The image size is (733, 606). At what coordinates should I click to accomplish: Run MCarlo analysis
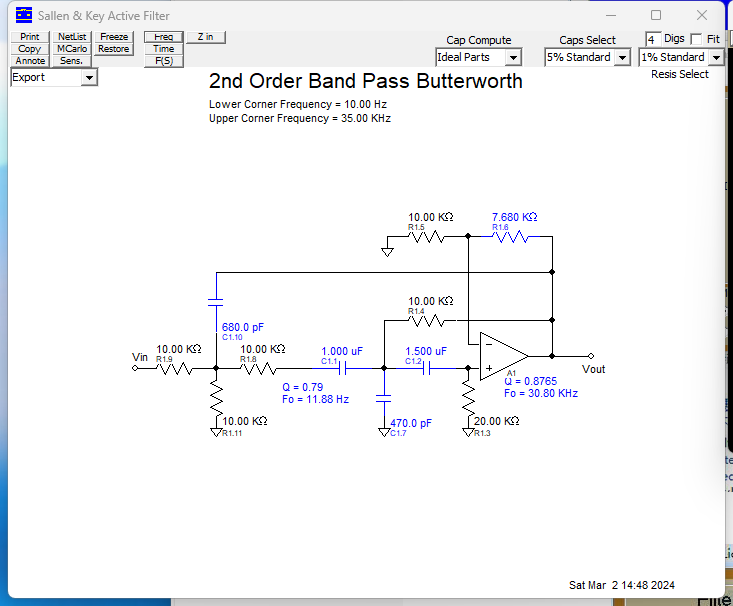(72, 49)
